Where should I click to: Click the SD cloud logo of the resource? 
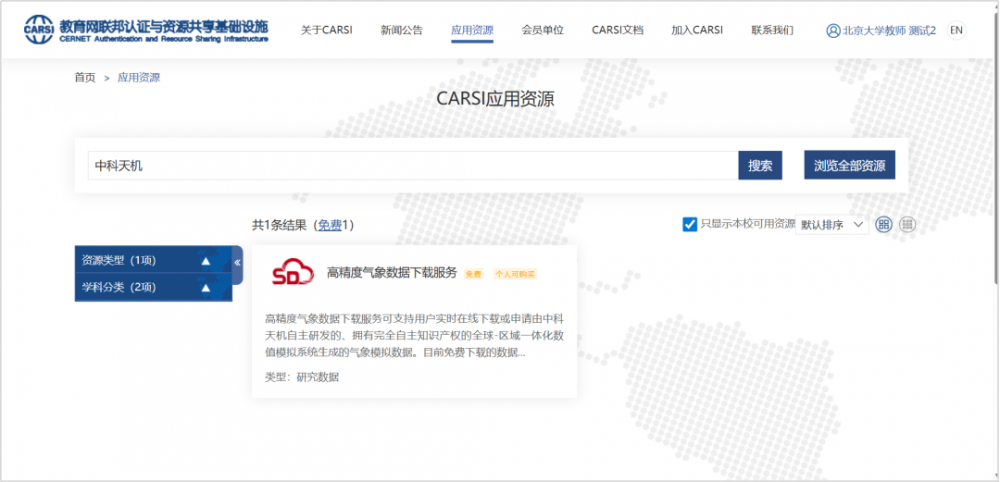(293, 272)
